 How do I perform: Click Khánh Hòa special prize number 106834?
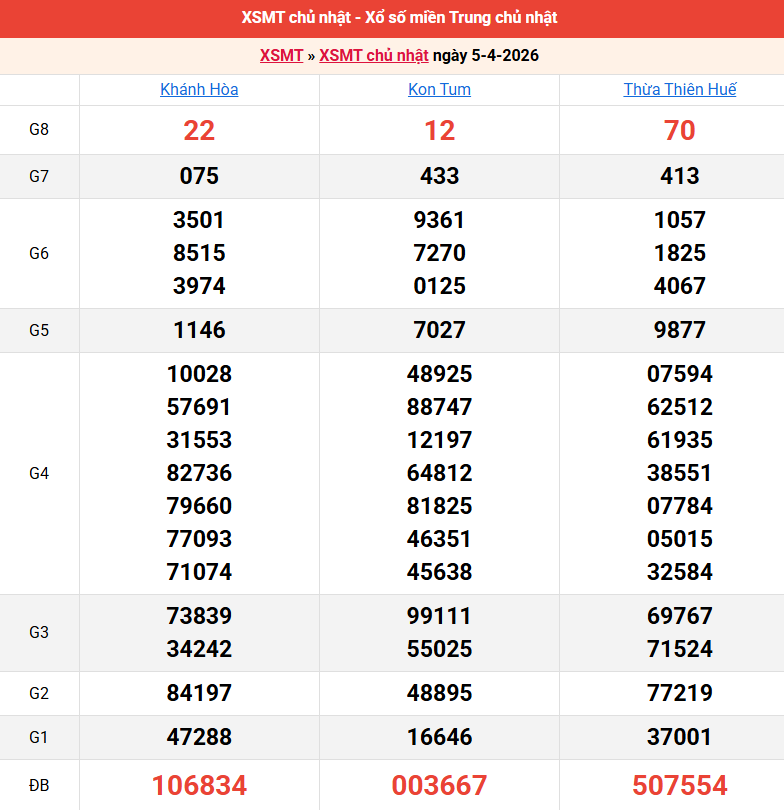(x=199, y=786)
